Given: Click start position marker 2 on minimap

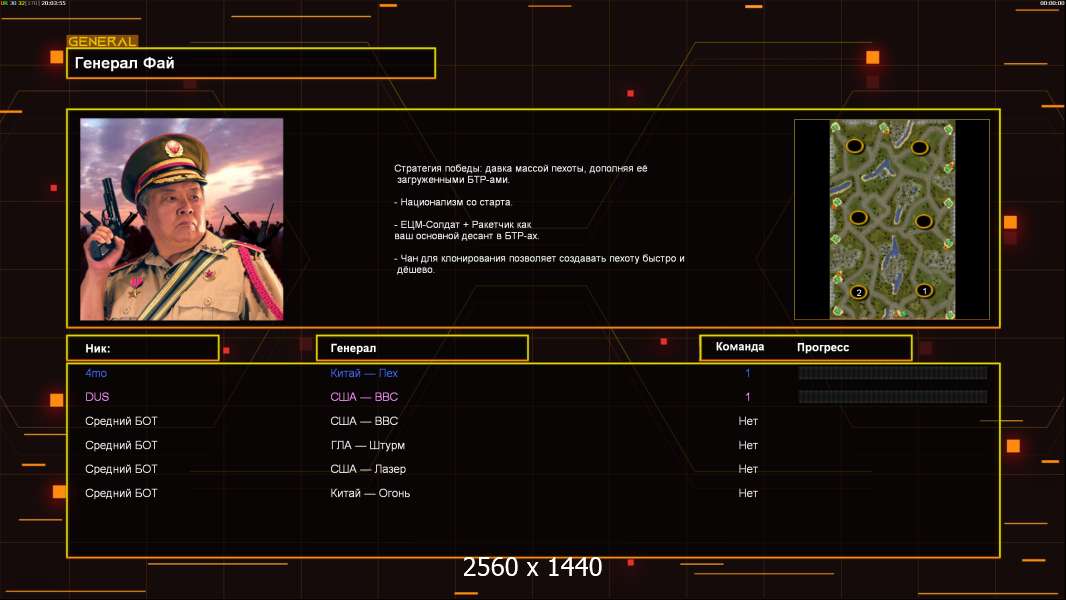Looking at the screenshot, I should coord(859,292).
